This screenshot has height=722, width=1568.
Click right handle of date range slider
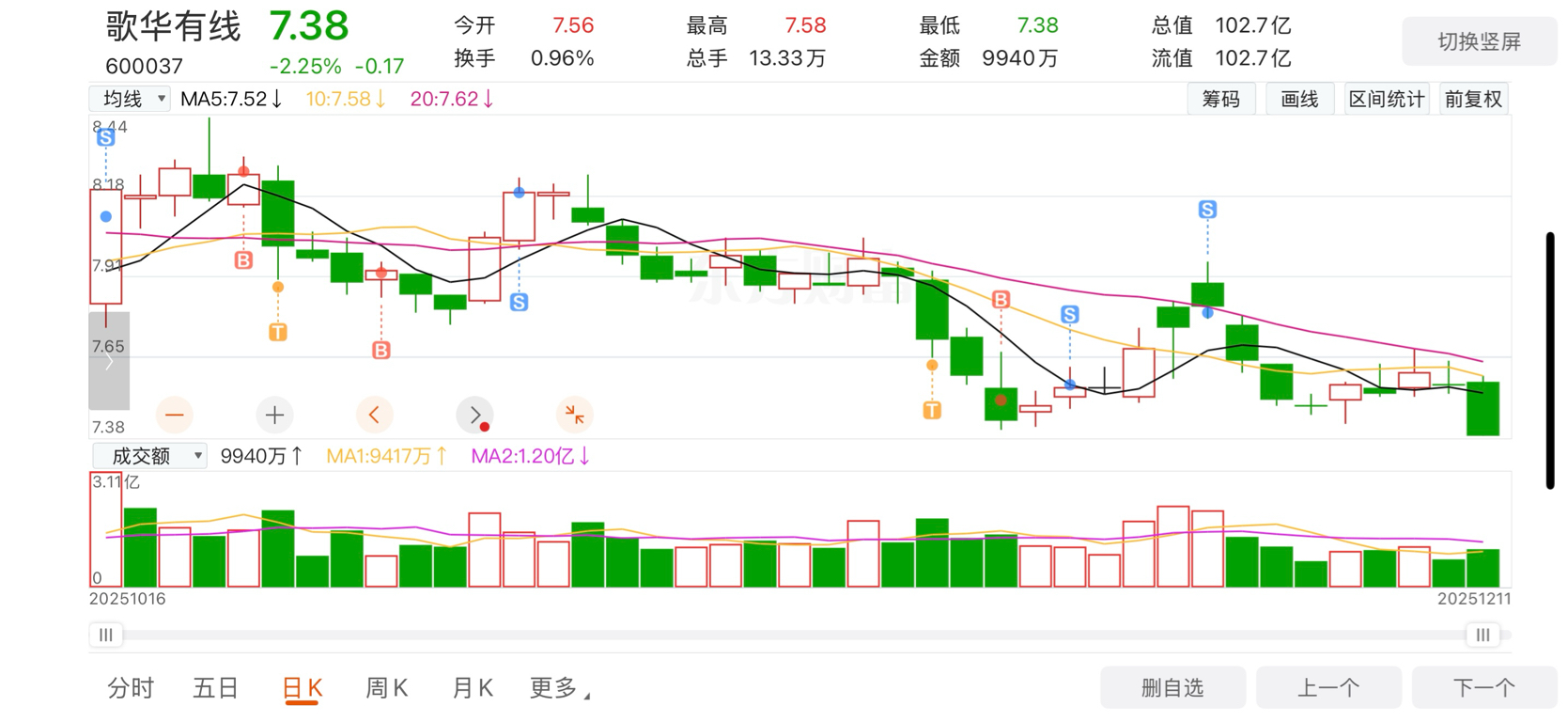(x=1483, y=635)
